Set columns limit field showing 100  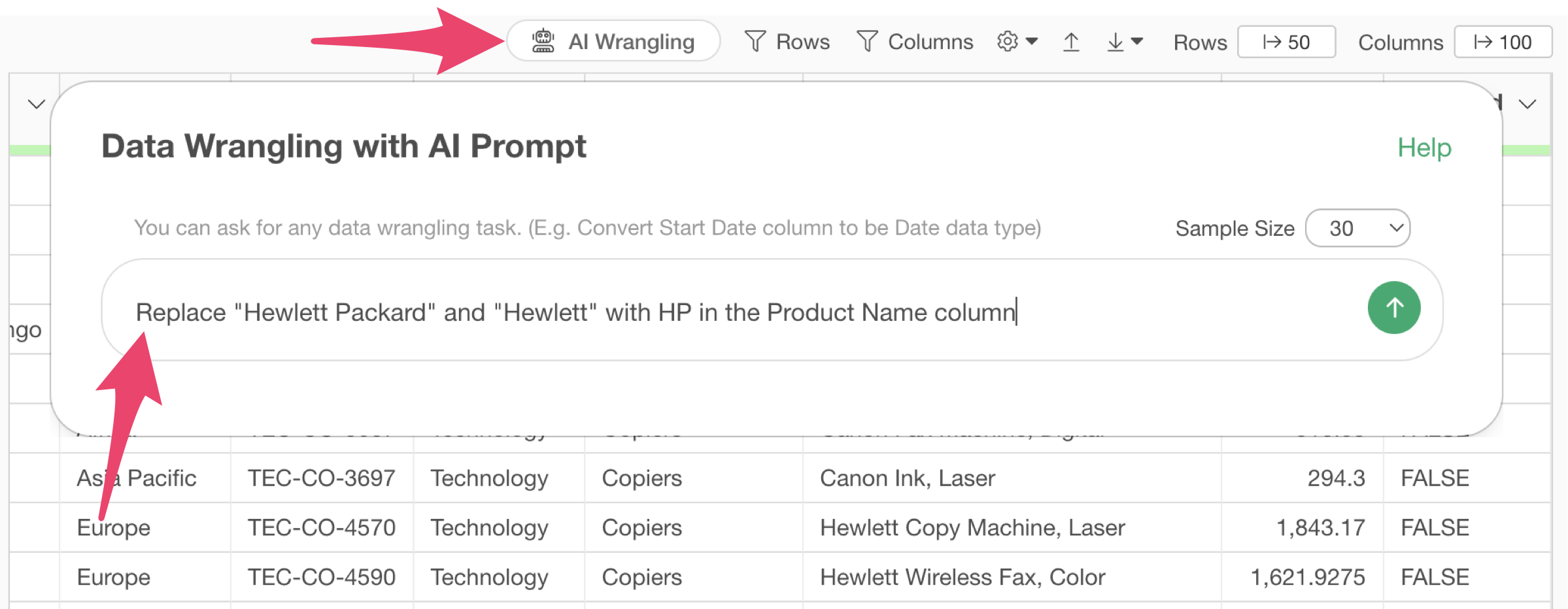pyautogui.click(x=1503, y=42)
